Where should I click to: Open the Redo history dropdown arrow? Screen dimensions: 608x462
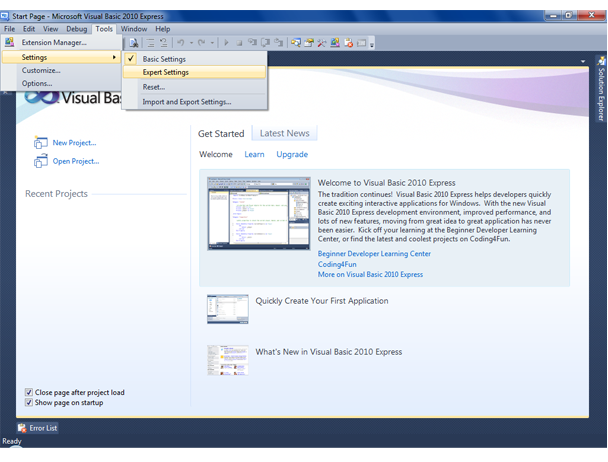click(212, 43)
